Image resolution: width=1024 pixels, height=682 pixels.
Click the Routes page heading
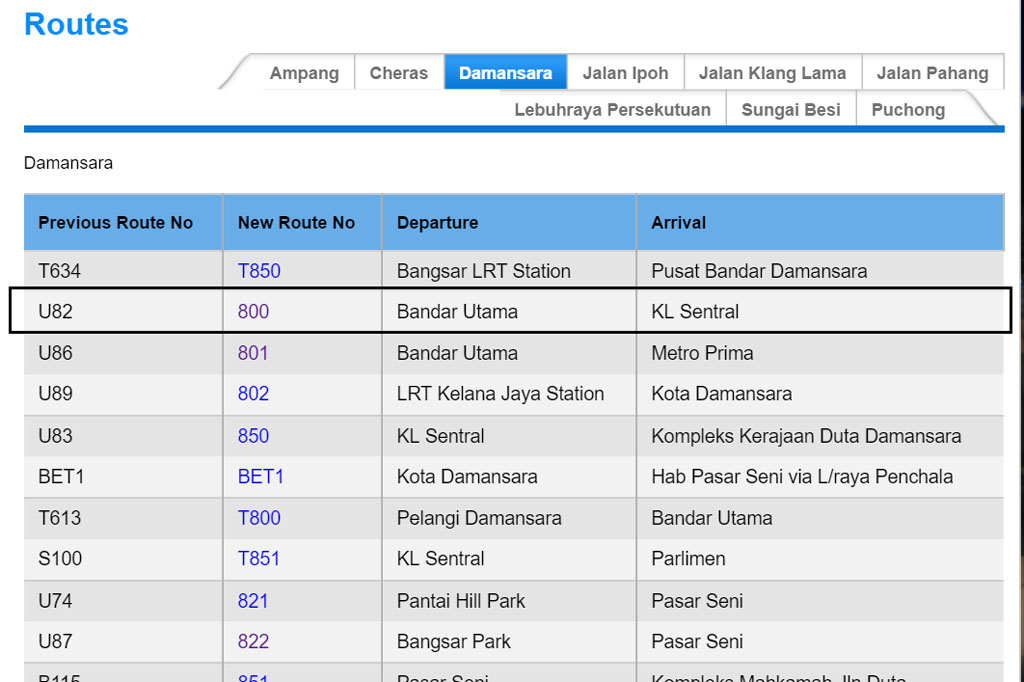coord(76,24)
